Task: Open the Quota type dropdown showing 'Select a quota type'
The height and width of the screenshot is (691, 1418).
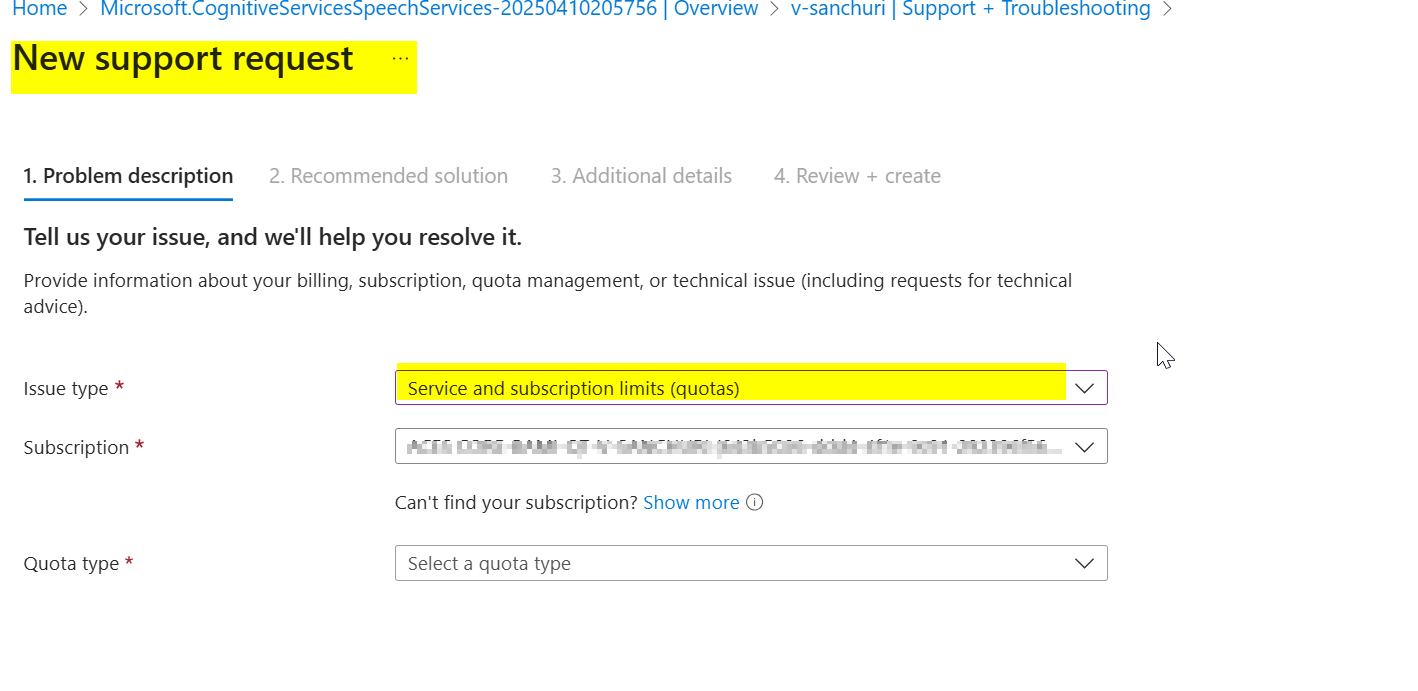Action: (750, 563)
